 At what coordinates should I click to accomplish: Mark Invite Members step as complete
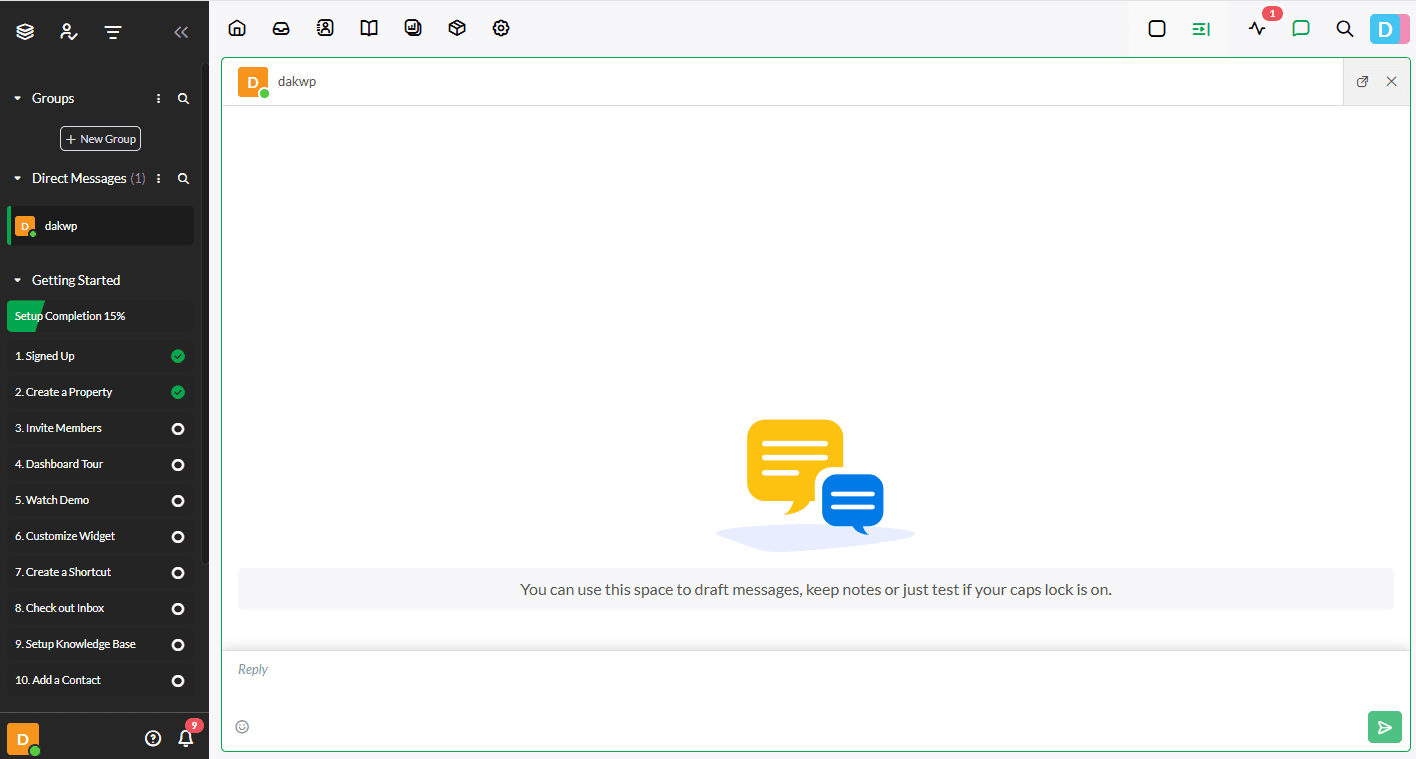pyautogui.click(x=178, y=429)
